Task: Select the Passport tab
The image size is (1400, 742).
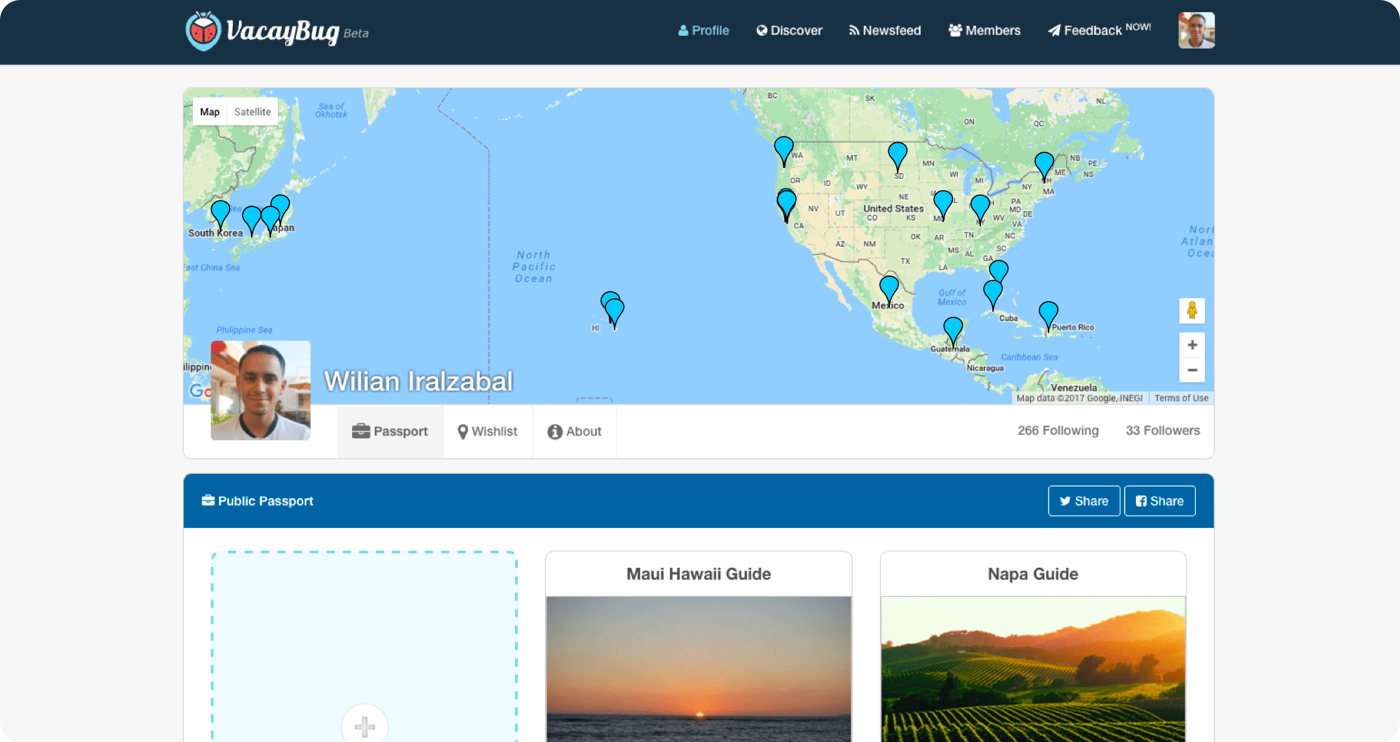Action: coord(390,431)
